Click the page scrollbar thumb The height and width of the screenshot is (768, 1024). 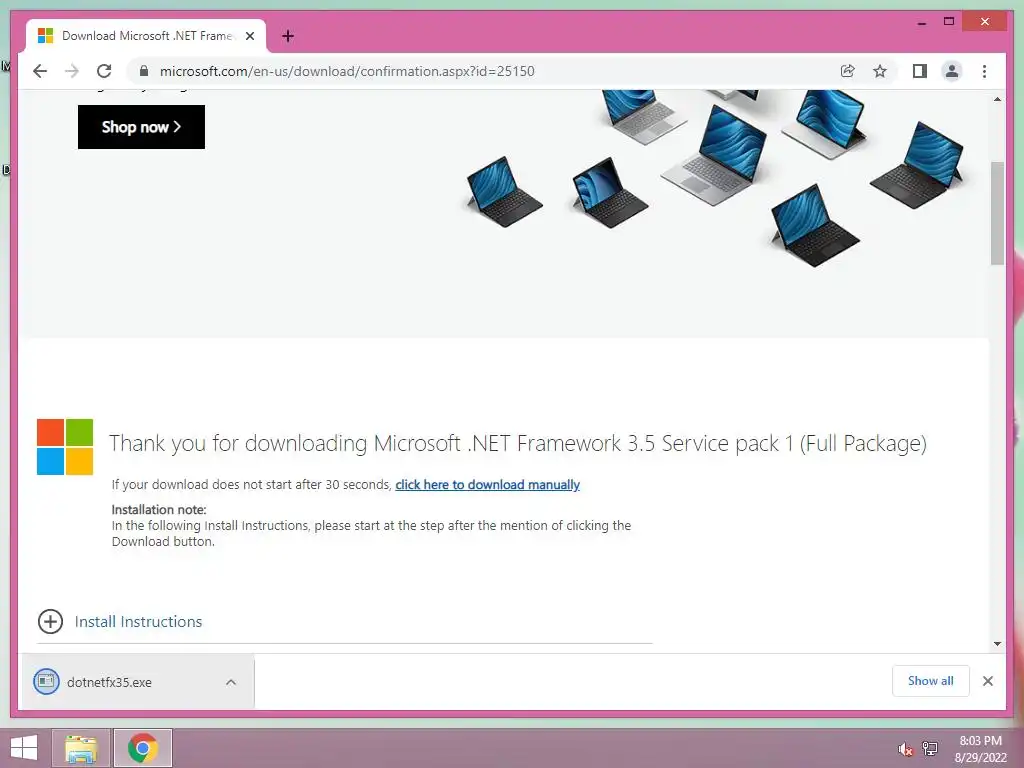click(x=997, y=213)
